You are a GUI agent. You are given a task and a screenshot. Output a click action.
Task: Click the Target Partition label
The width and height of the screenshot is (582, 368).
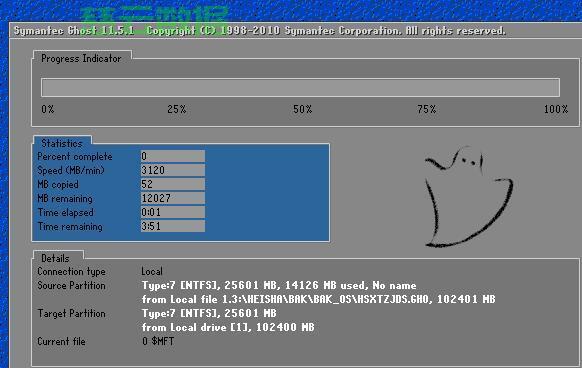[x=71, y=313]
